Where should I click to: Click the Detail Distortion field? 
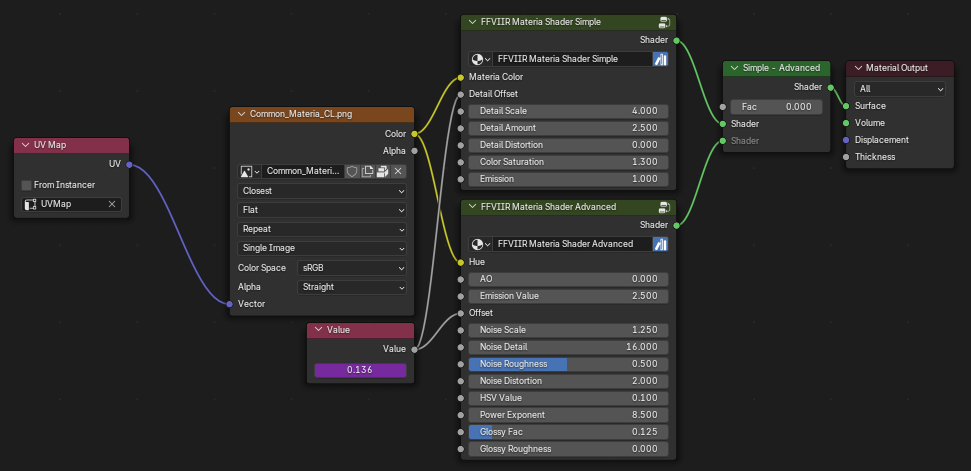(568, 145)
